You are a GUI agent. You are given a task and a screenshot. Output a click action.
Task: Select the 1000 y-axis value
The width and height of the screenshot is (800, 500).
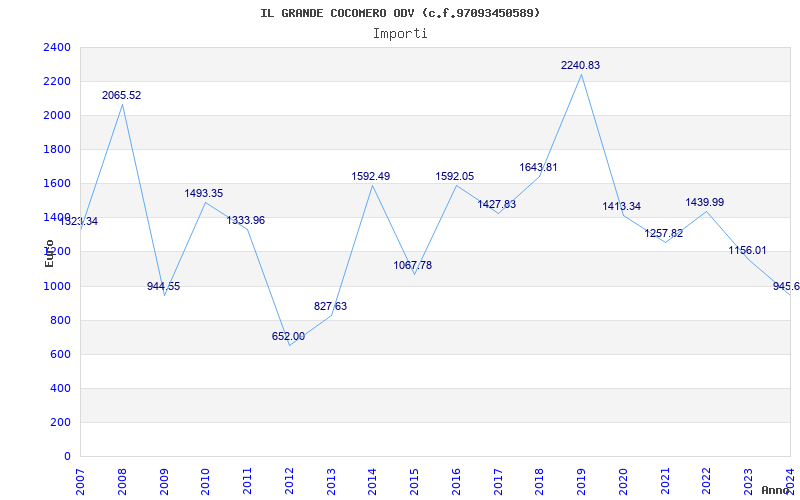57,286
